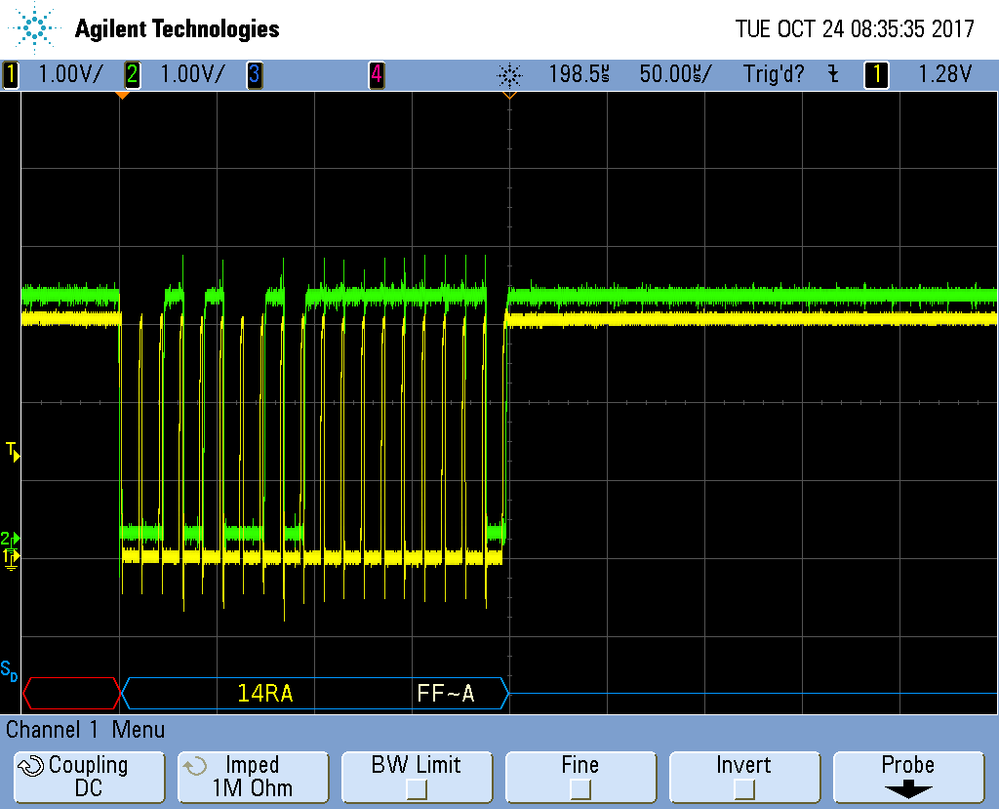
Task: Click the horizontal delay star icon
Action: [x=510, y=76]
